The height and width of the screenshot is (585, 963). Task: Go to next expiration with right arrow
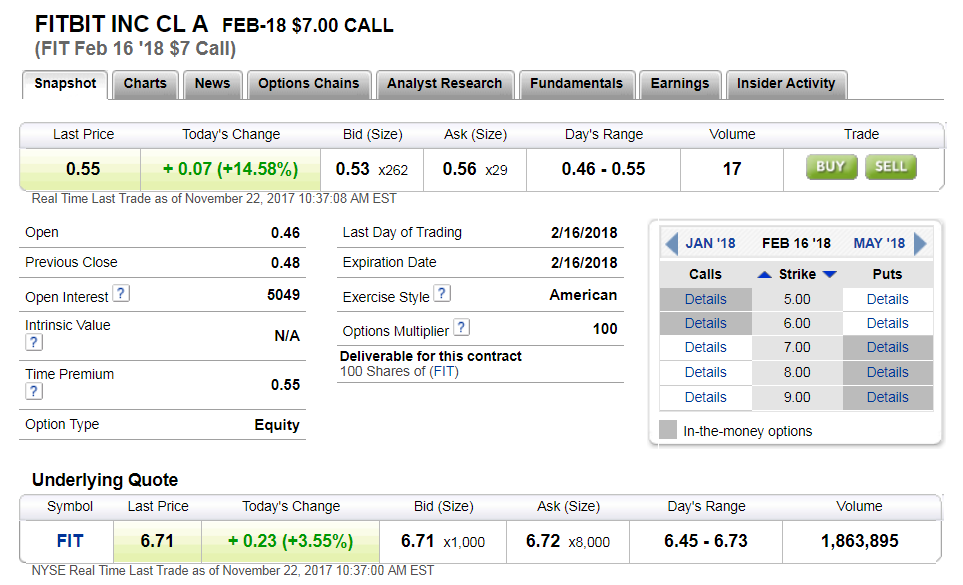[920, 244]
